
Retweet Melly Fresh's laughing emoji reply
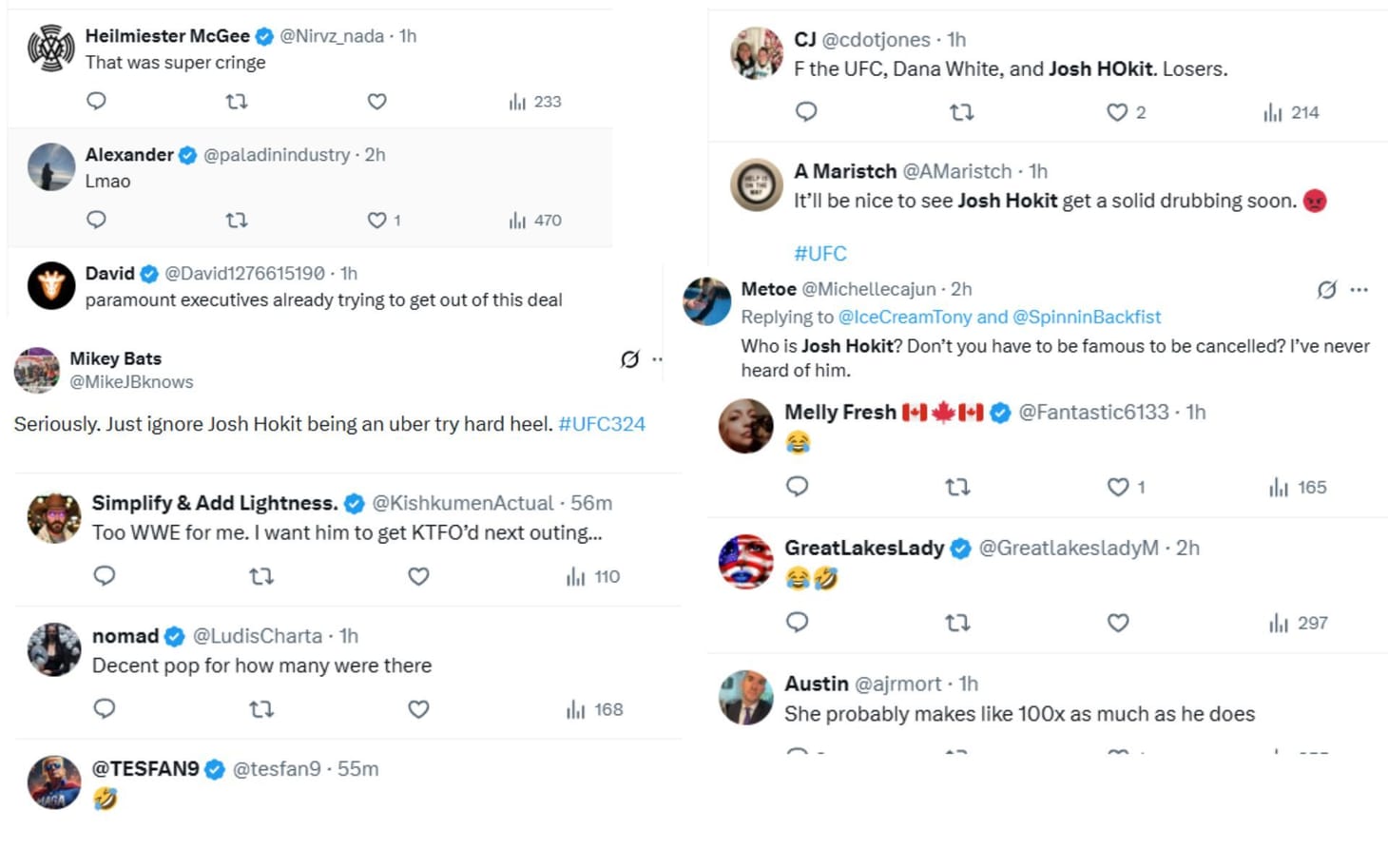pyautogui.click(x=957, y=487)
